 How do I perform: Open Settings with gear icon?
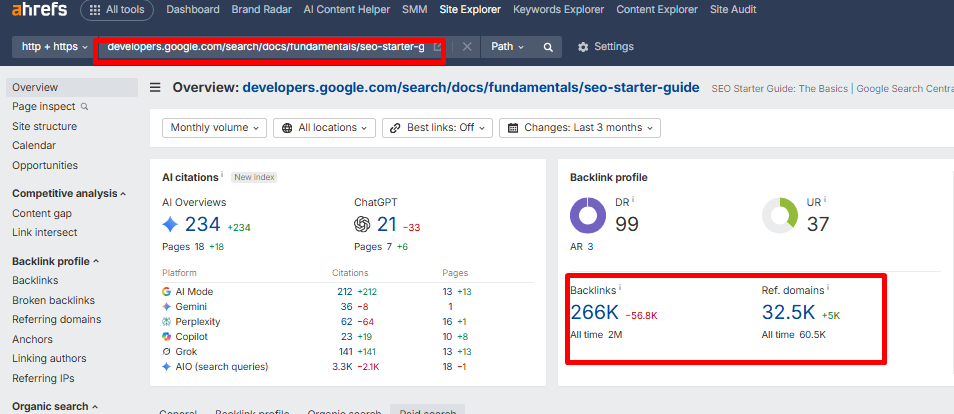point(605,47)
